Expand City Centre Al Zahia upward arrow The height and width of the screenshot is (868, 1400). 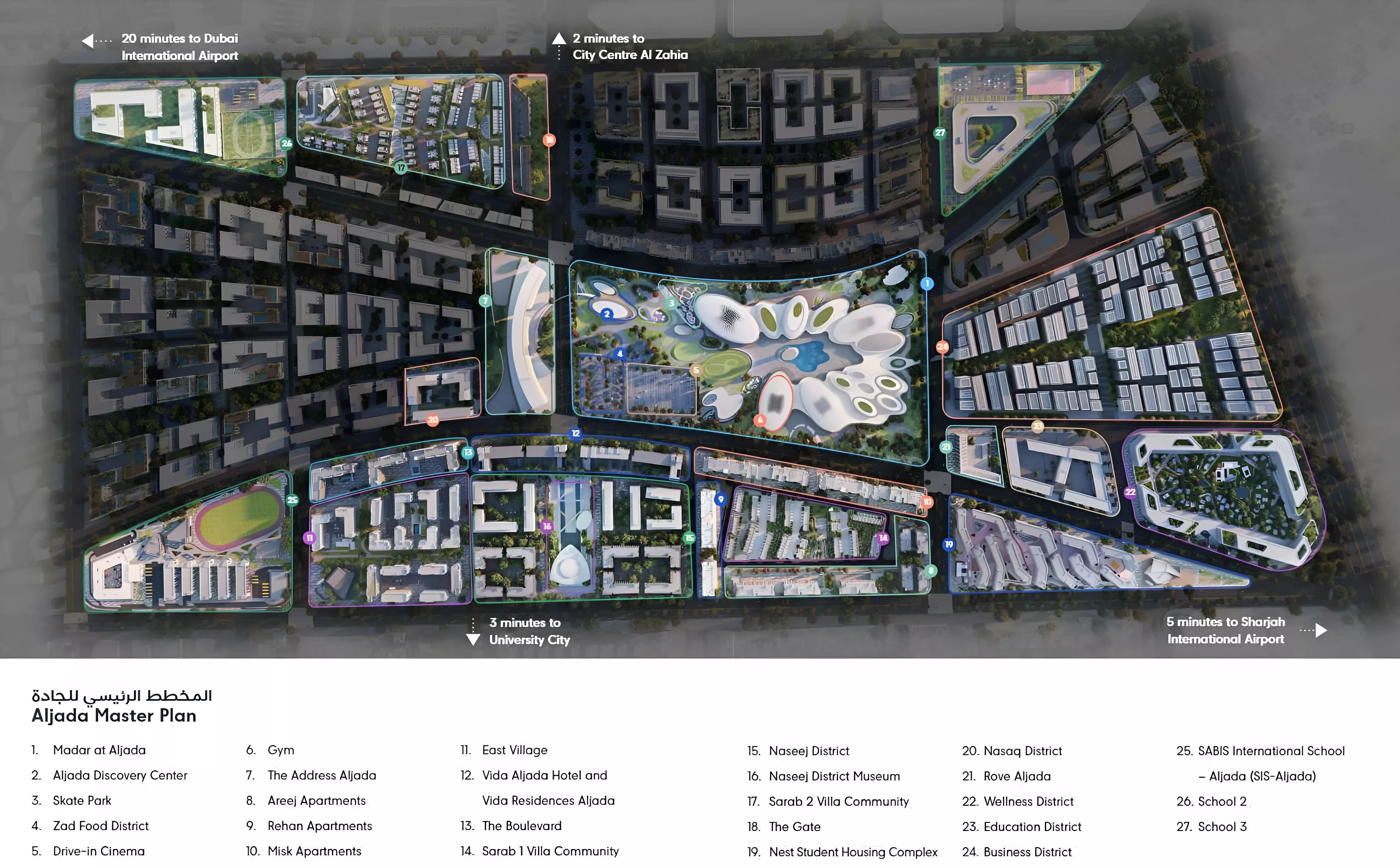559,38
